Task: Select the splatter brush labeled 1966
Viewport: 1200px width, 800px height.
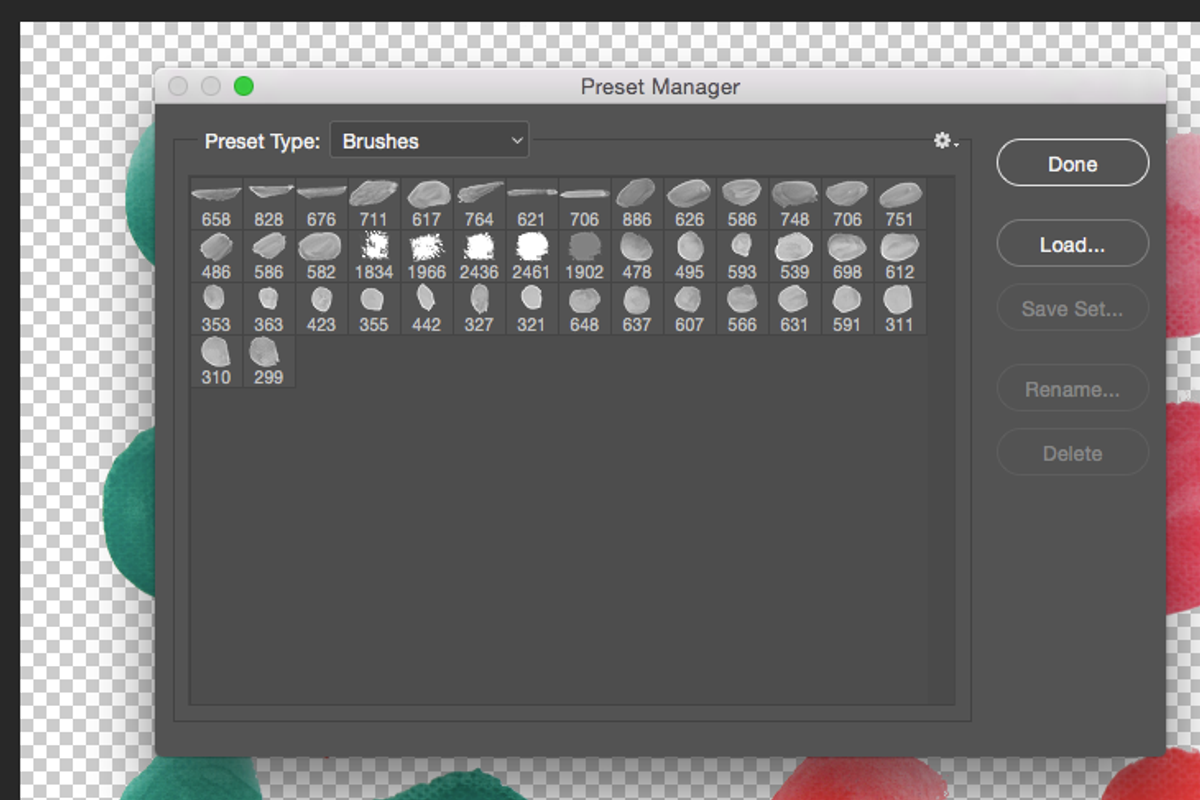Action: [427, 257]
